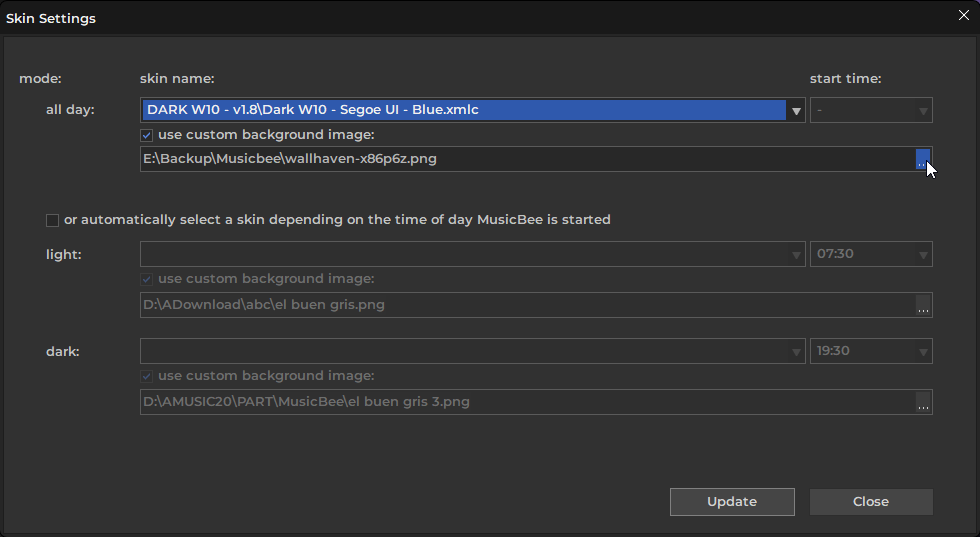This screenshot has height=537, width=980.
Task: Close the Skin Settings dialog with the X
Action: tap(964, 16)
